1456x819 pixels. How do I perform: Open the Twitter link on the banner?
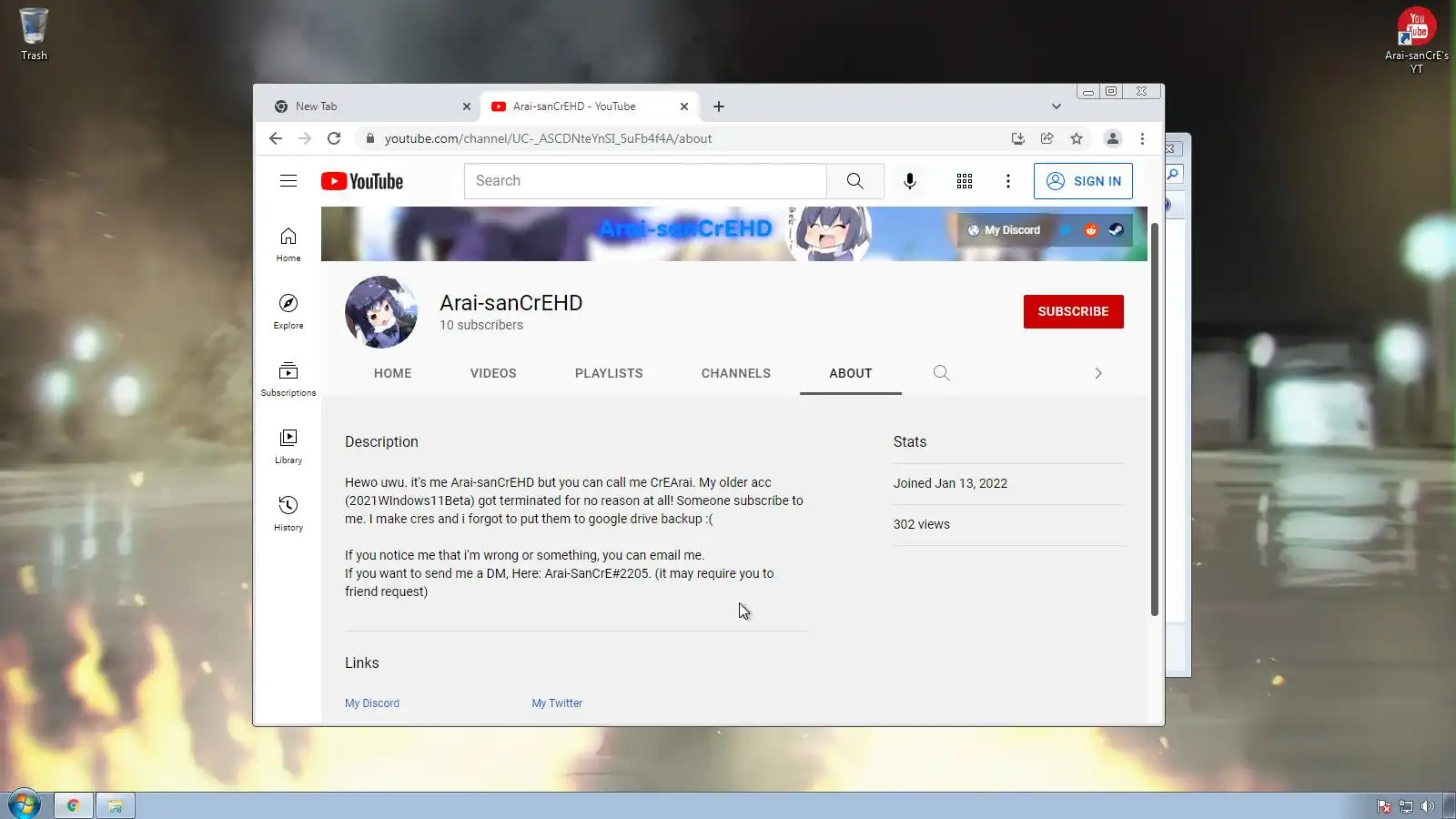[x=1066, y=230]
